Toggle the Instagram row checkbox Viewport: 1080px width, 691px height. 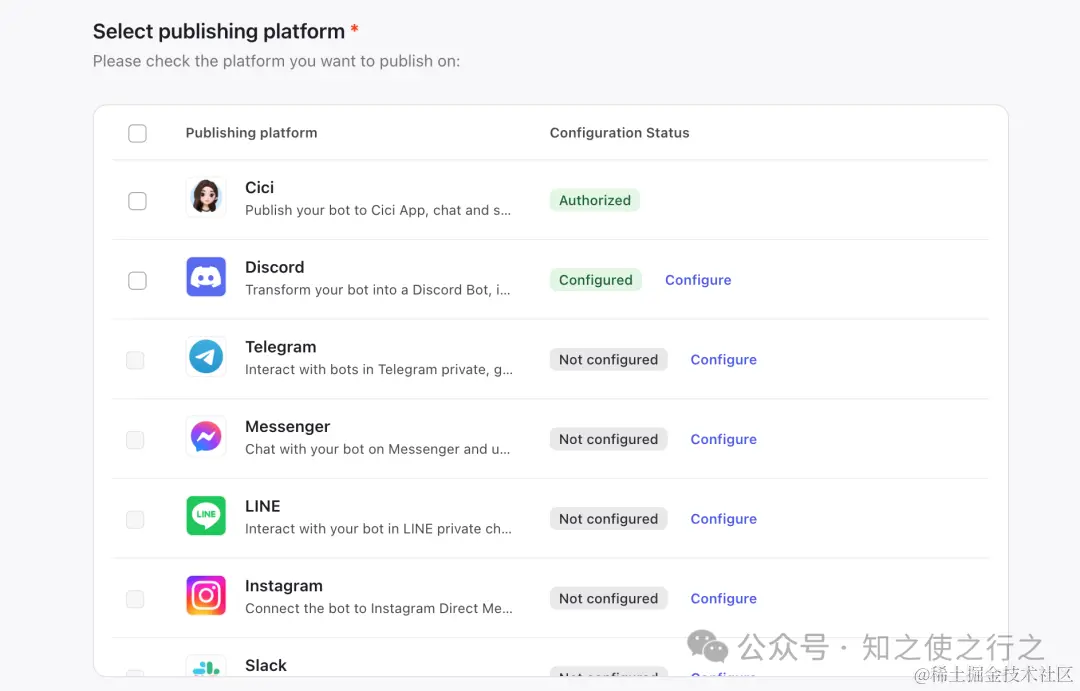click(x=135, y=599)
